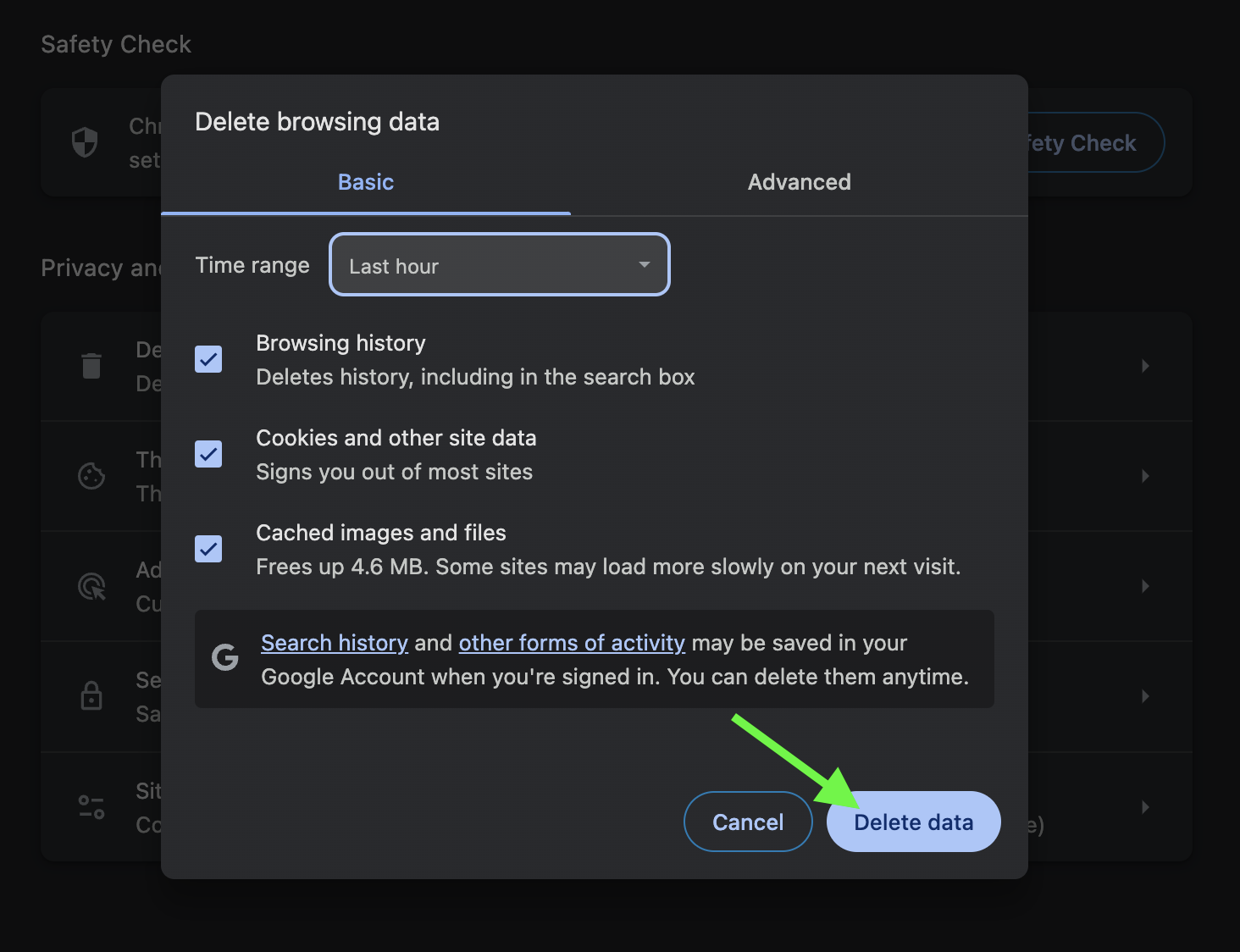
Task: Expand the security row chevron
Action: 1145,696
